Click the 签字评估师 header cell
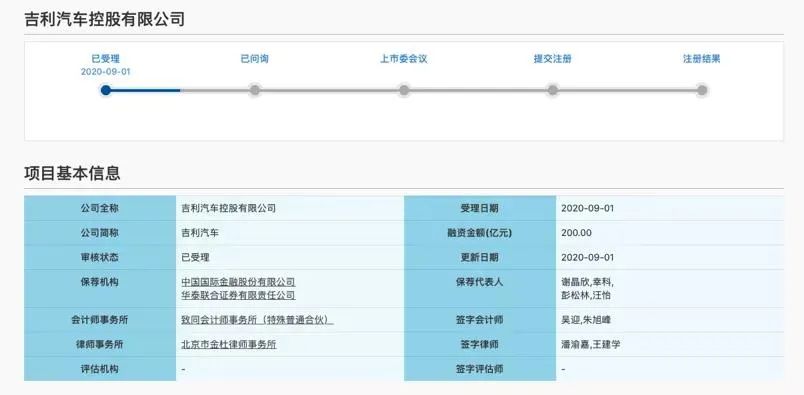 coord(479,369)
